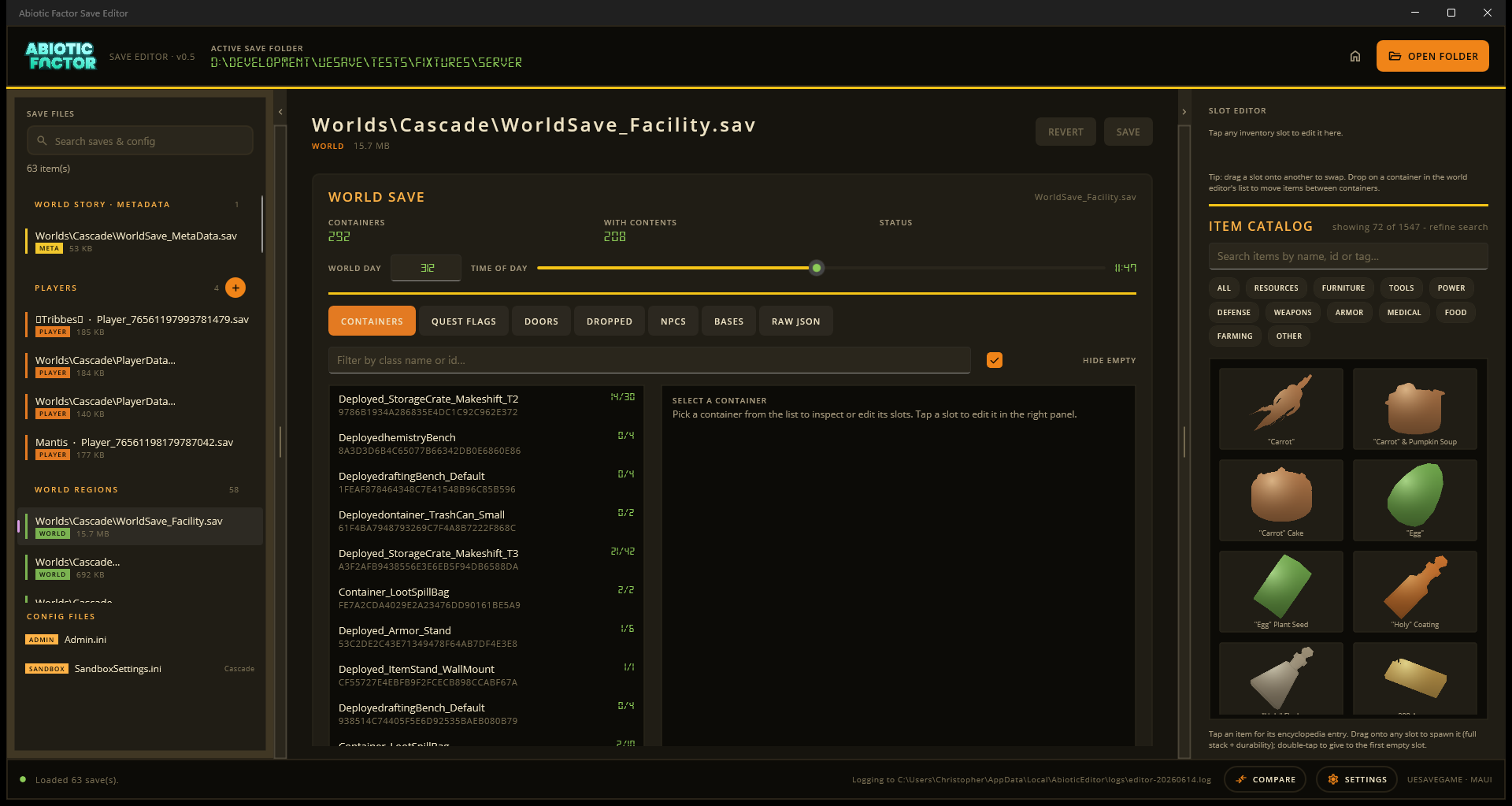The width and height of the screenshot is (1512, 806).
Task: Select Deployed_ItemStand_WallMount container
Action: (487, 675)
